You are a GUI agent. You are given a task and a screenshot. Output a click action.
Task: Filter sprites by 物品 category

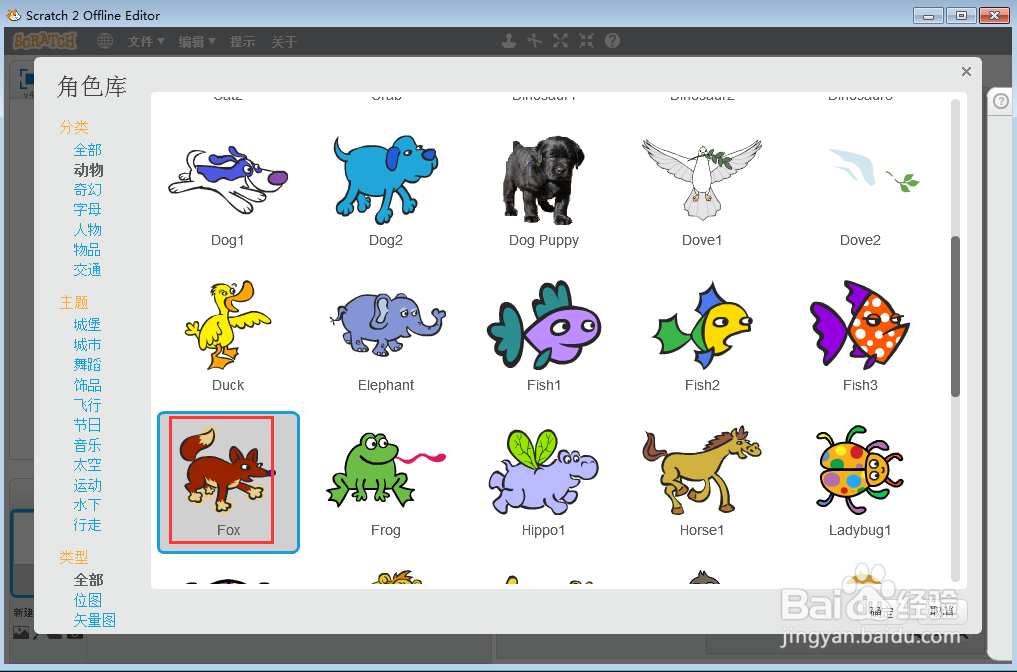(88, 250)
